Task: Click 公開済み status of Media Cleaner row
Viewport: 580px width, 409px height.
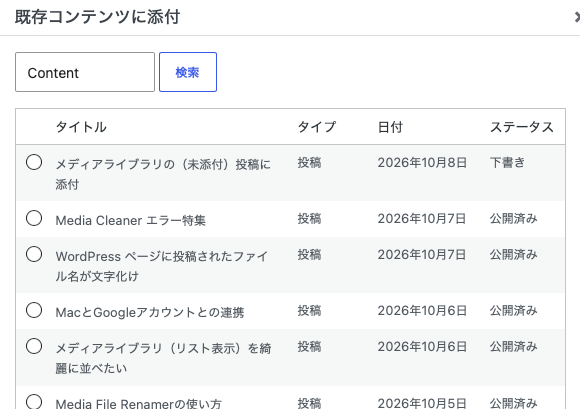Action: tap(513, 218)
